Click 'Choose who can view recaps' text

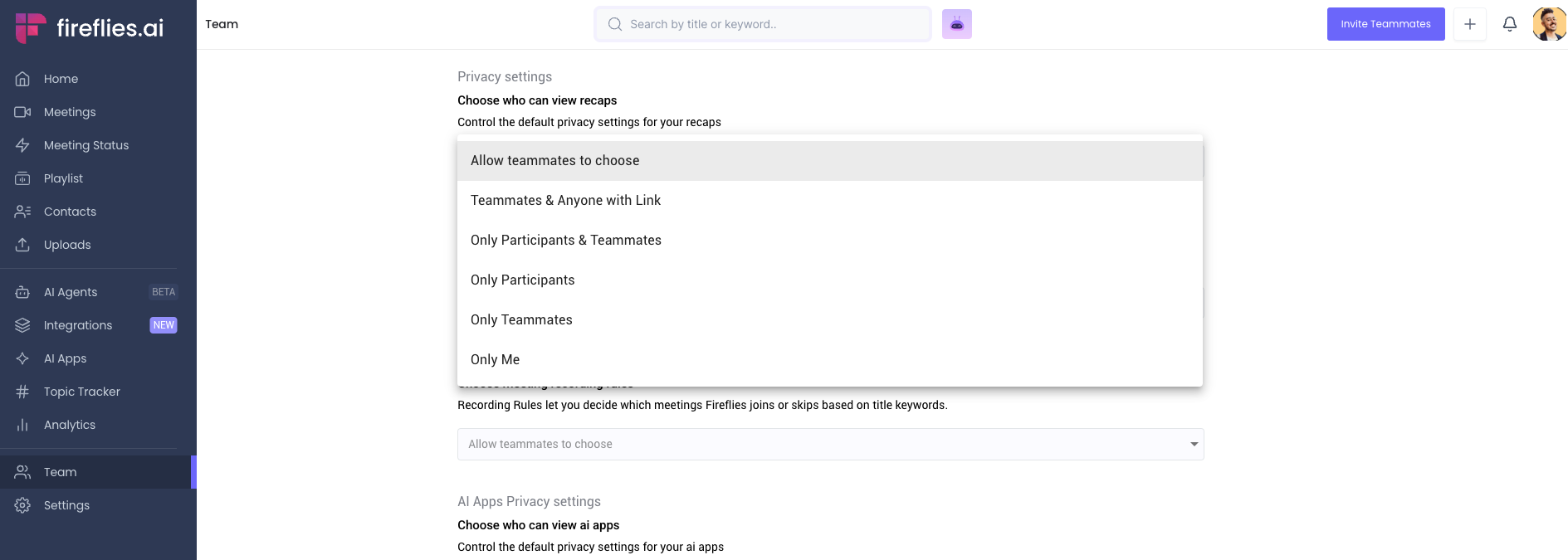537,100
